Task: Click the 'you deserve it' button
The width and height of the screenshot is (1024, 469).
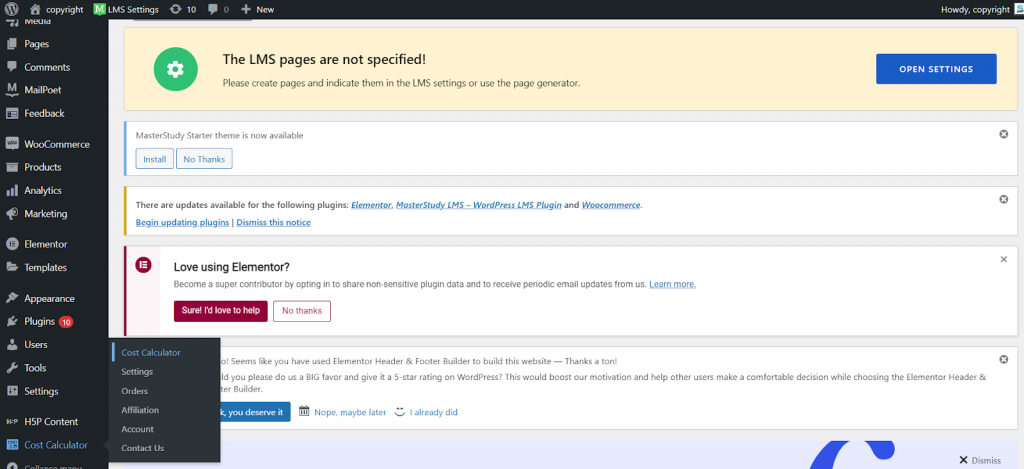Action: (x=255, y=412)
